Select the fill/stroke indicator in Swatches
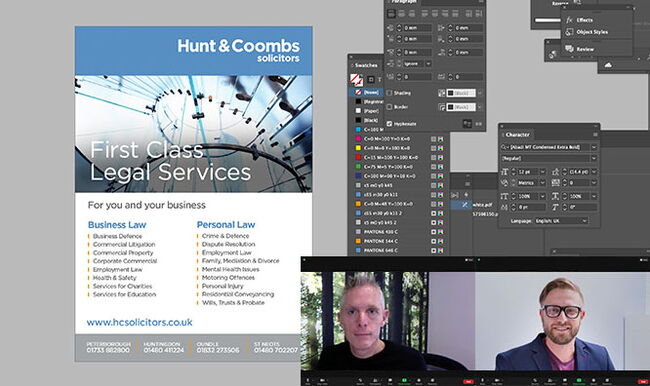This screenshot has height=386, width=650. click(356, 79)
